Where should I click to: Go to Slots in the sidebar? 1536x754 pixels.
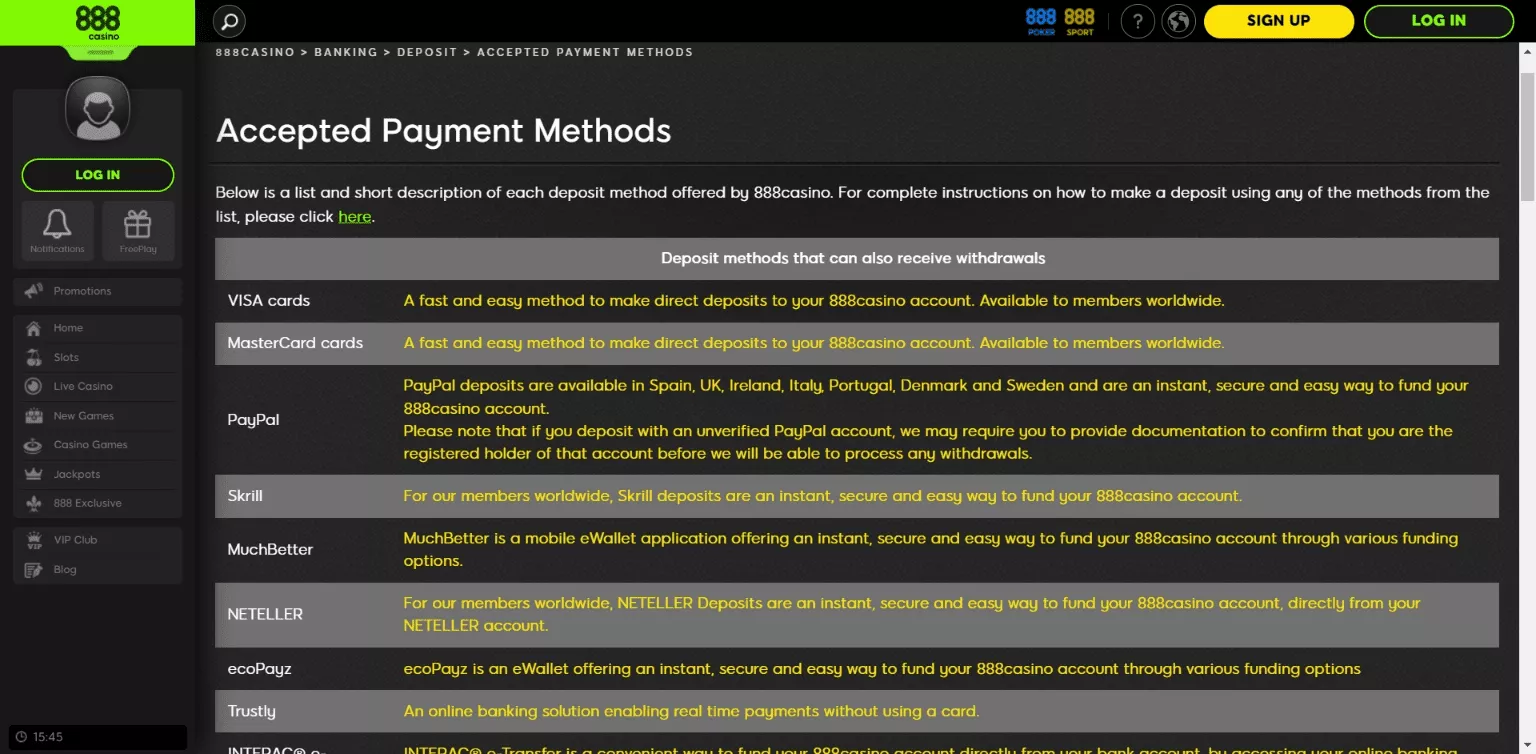pos(66,357)
